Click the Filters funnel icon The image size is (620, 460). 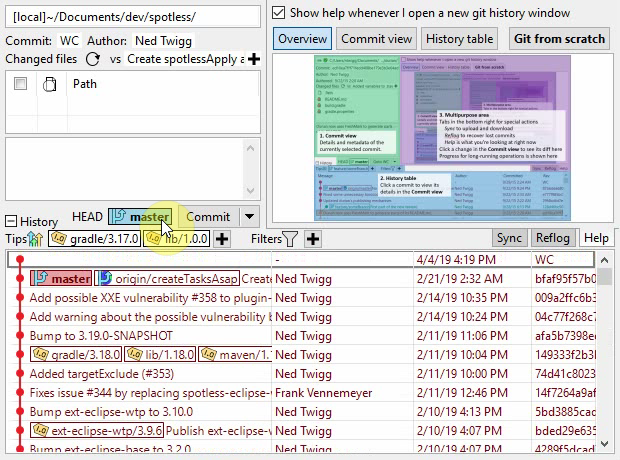point(290,239)
